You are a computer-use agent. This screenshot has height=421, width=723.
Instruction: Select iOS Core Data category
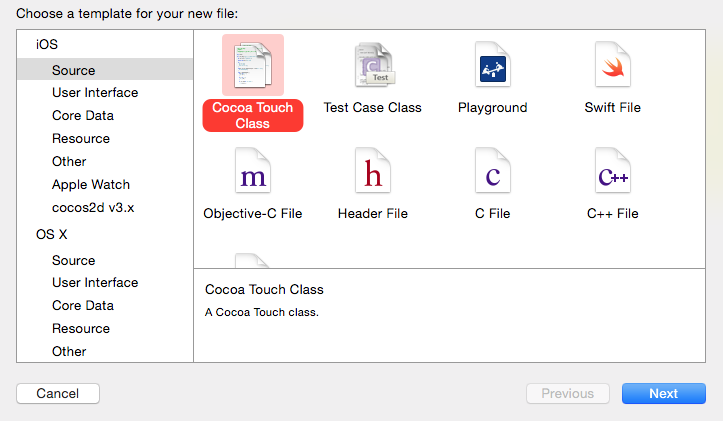(x=83, y=116)
